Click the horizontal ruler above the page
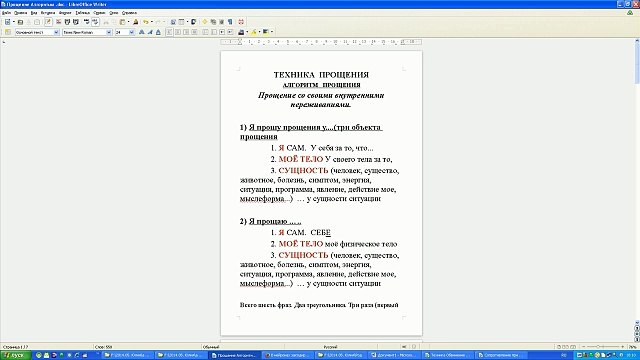640x360 pixels. click(321, 42)
